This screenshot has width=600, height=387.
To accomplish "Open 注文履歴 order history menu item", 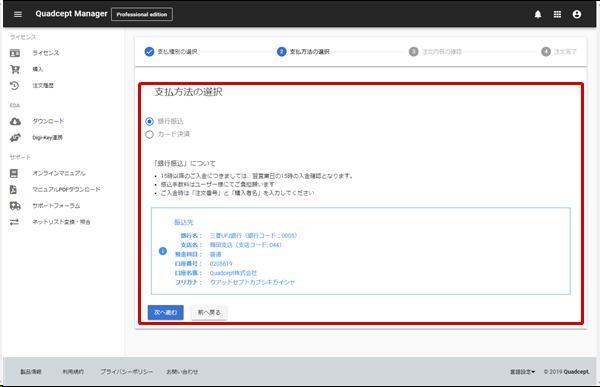I will (x=43, y=85).
